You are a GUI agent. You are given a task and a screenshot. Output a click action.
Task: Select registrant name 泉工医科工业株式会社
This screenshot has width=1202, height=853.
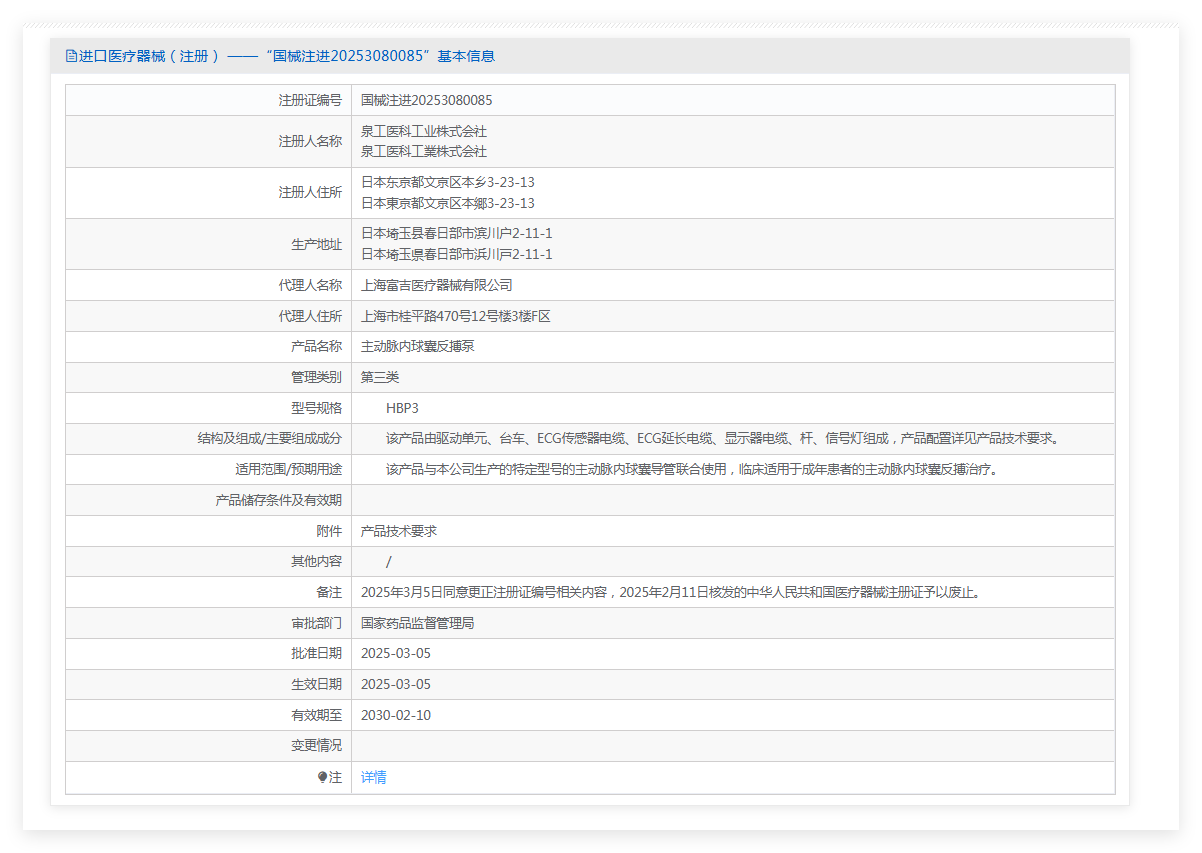(424, 131)
